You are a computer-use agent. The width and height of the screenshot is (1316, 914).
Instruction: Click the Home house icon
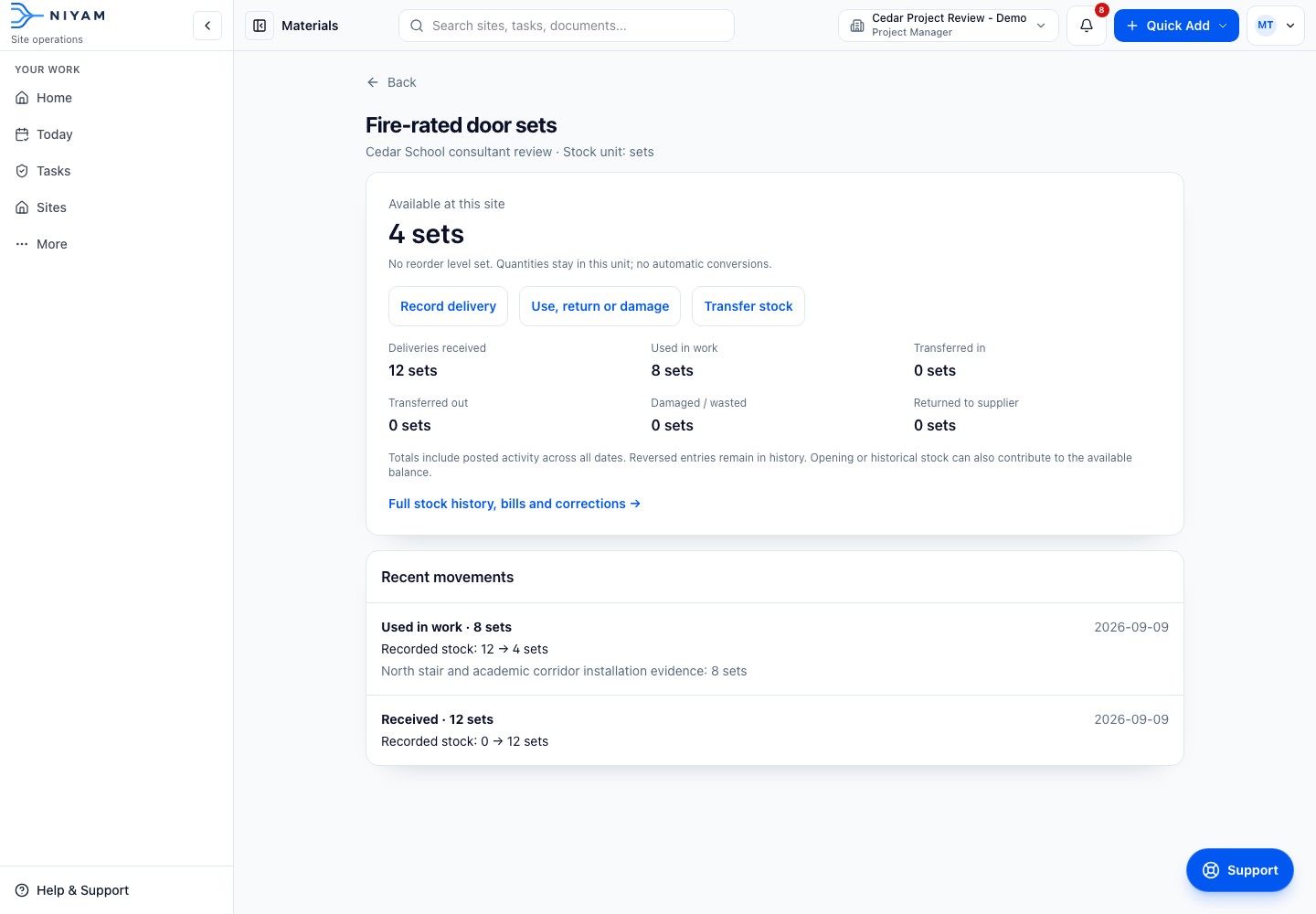22,98
